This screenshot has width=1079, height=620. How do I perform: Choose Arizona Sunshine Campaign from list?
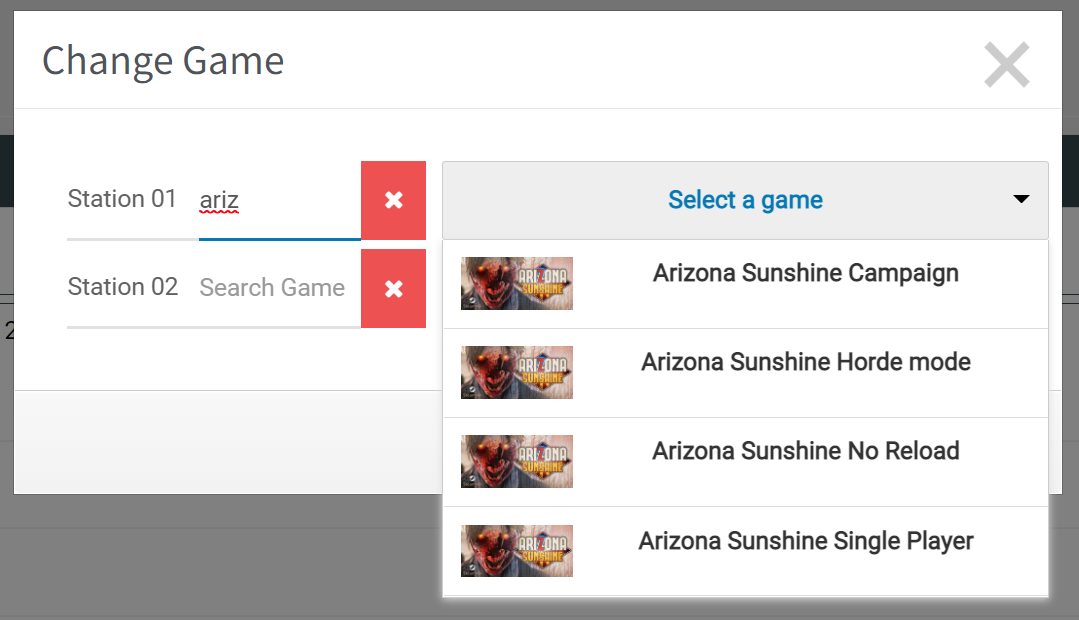(745, 284)
